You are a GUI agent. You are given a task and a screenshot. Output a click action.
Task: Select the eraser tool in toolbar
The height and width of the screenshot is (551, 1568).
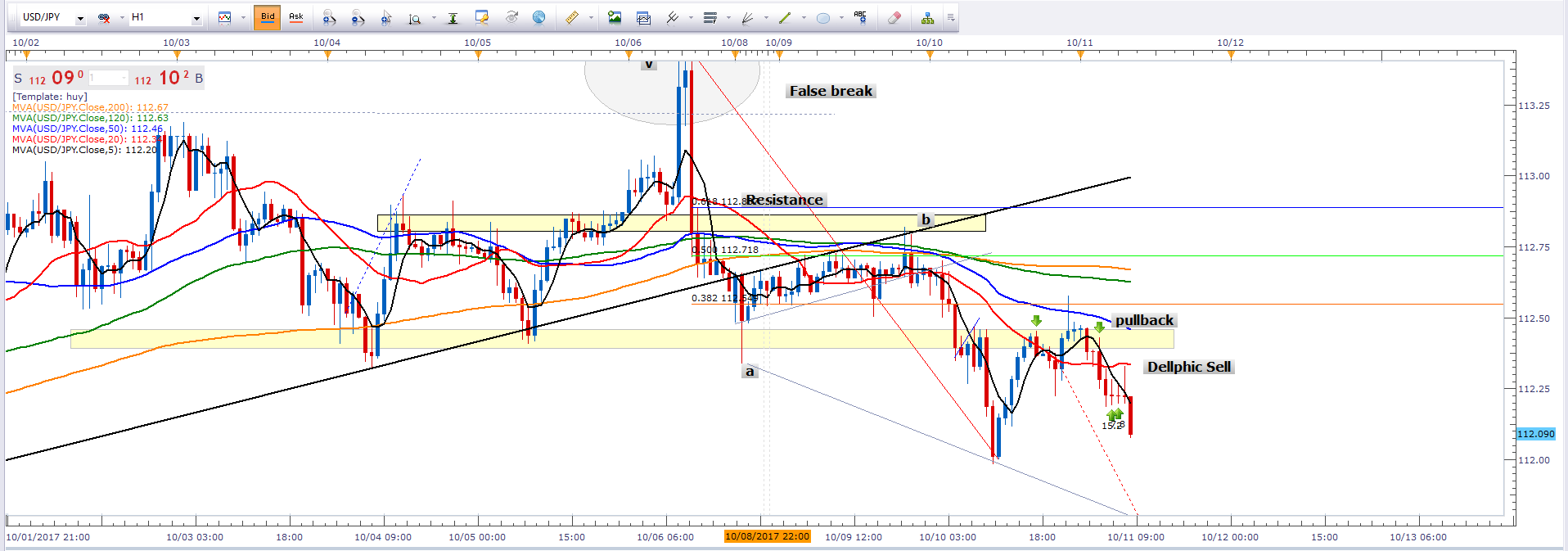point(894,17)
